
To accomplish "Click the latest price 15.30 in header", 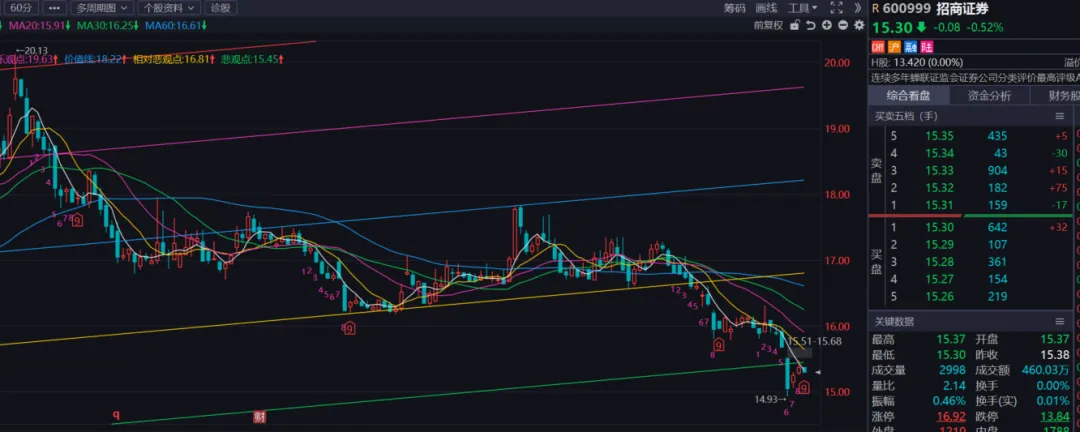I will [x=892, y=28].
